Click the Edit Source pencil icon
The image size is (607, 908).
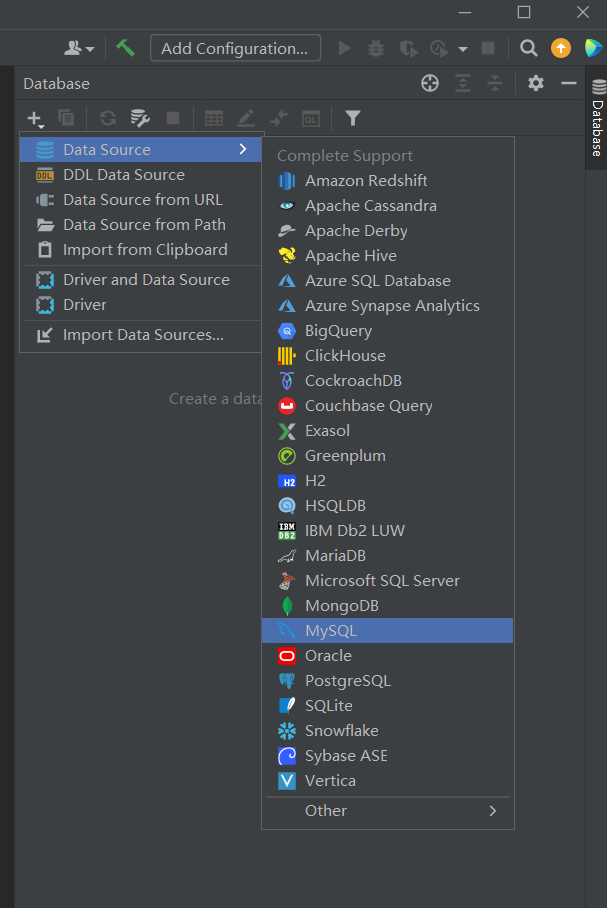point(246,118)
